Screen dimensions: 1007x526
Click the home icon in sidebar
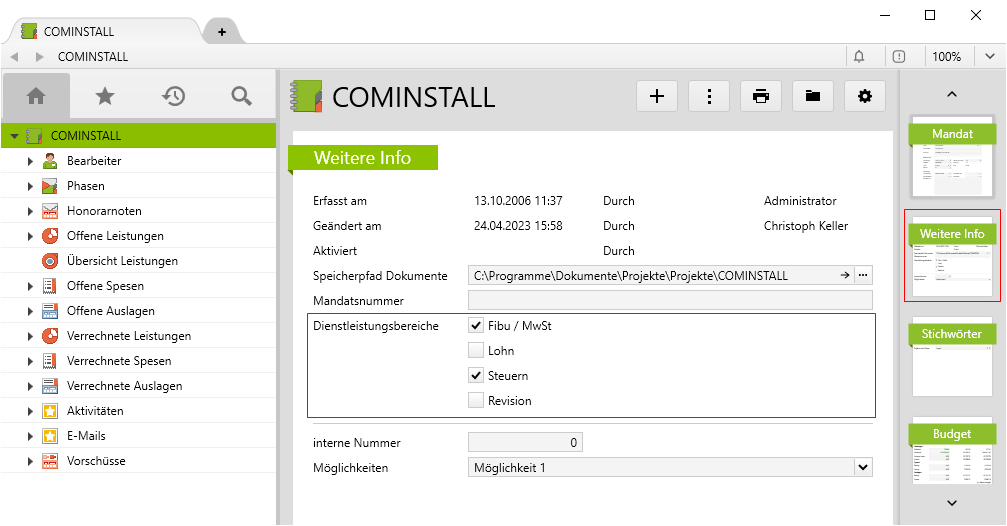36,96
